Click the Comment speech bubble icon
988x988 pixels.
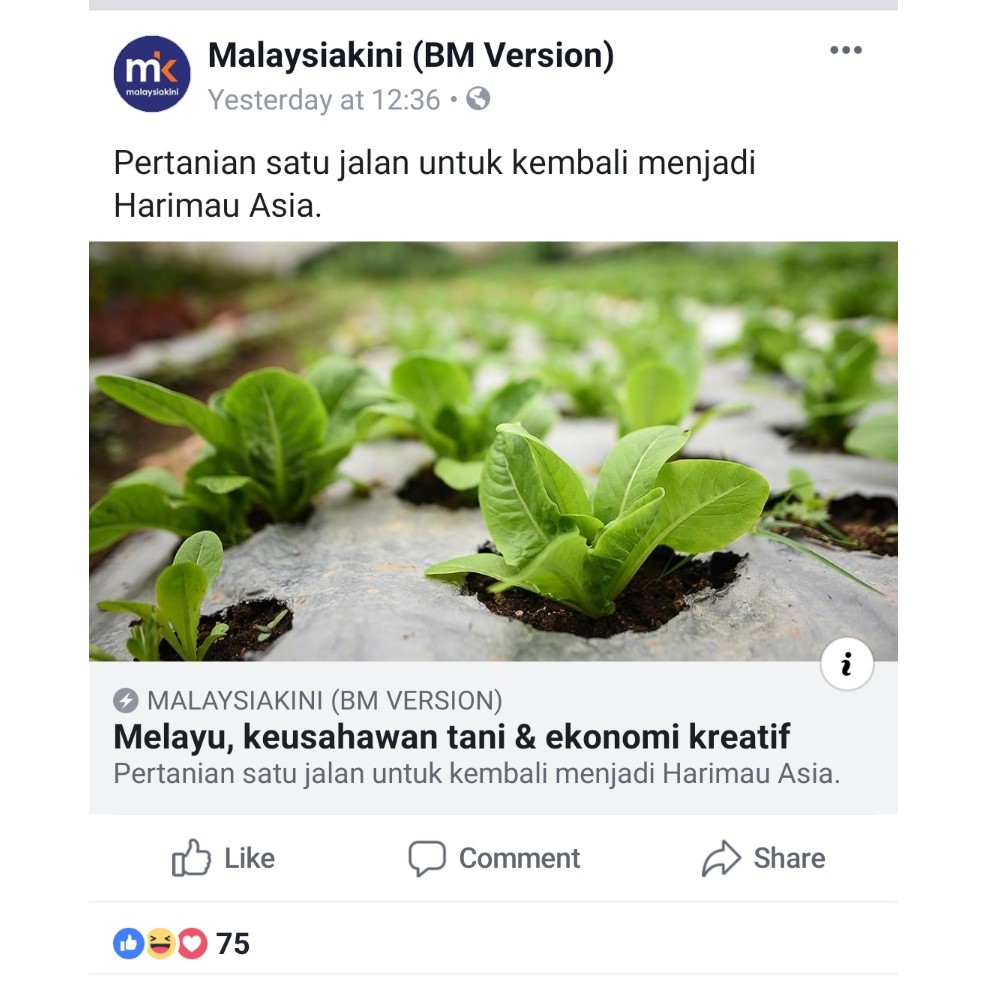(x=427, y=858)
